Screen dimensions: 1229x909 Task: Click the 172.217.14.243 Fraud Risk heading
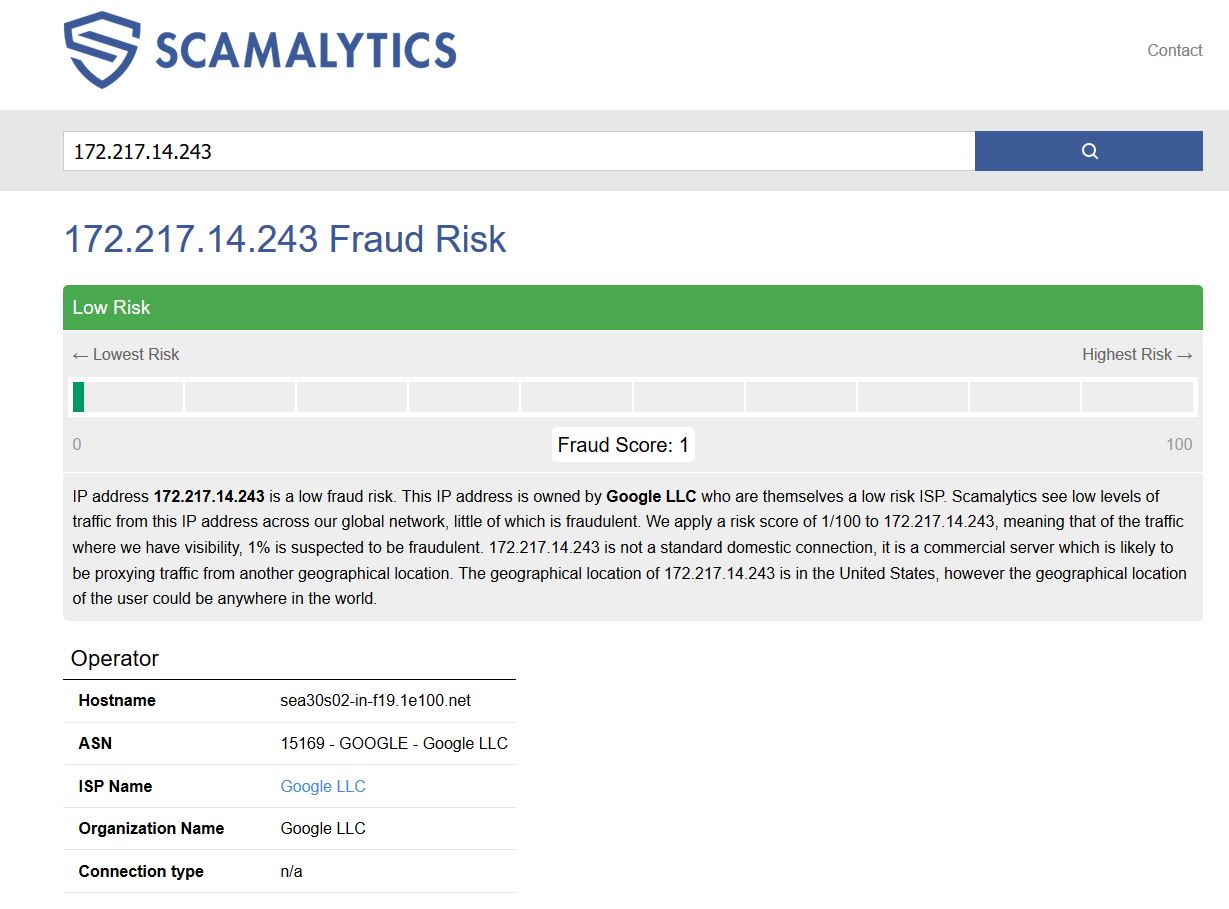[x=284, y=239]
